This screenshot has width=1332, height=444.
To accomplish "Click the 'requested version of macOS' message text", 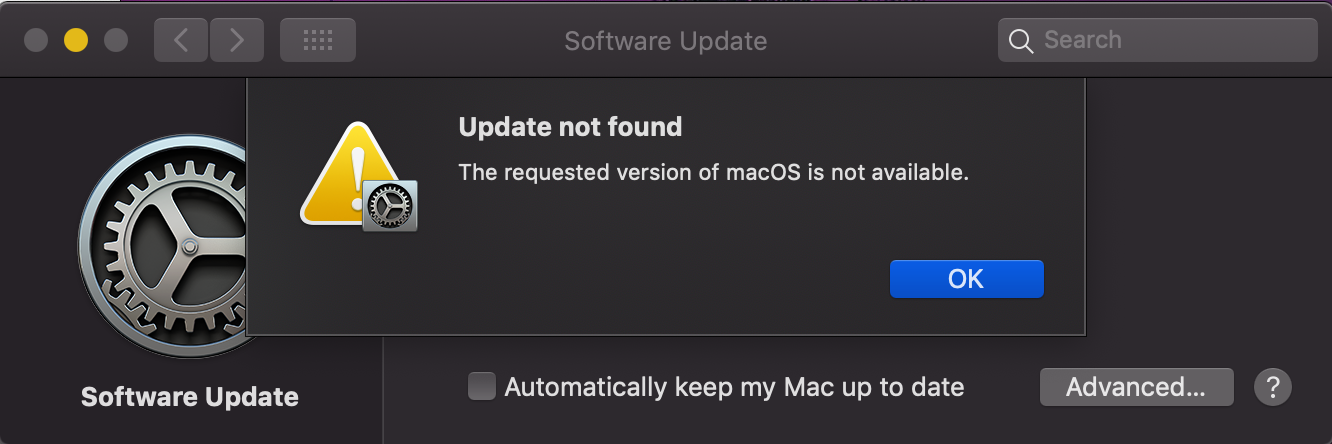I will [713, 172].
